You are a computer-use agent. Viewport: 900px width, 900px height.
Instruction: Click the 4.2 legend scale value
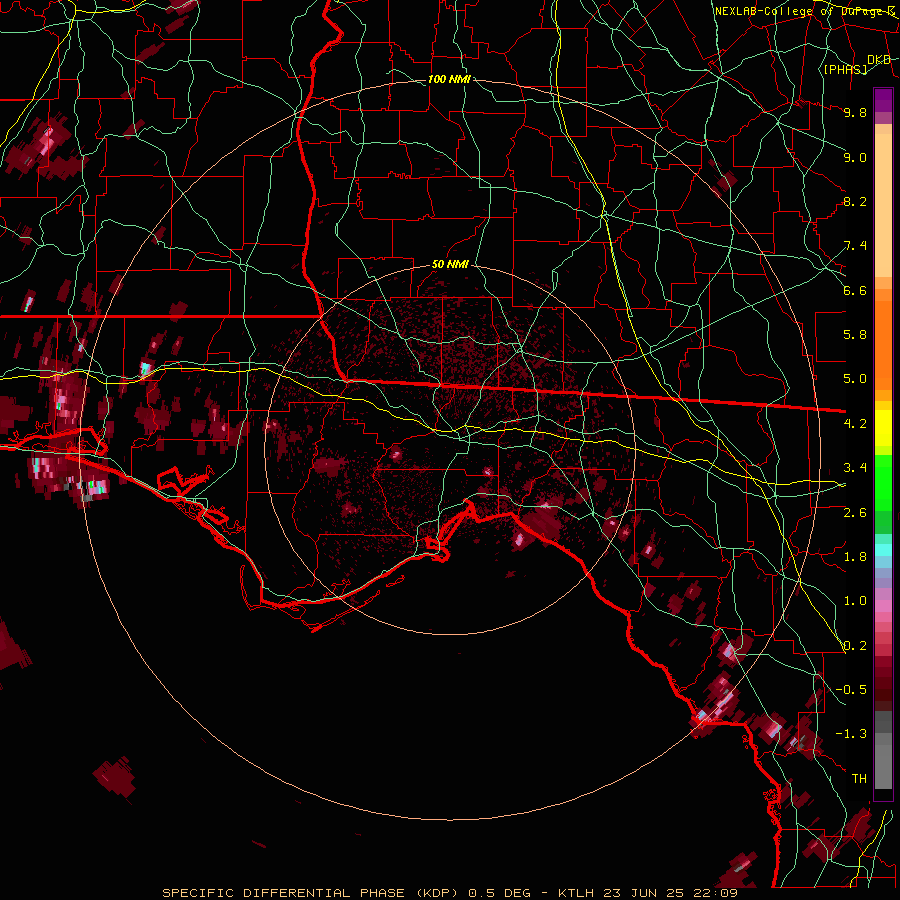pyautogui.click(x=855, y=424)
